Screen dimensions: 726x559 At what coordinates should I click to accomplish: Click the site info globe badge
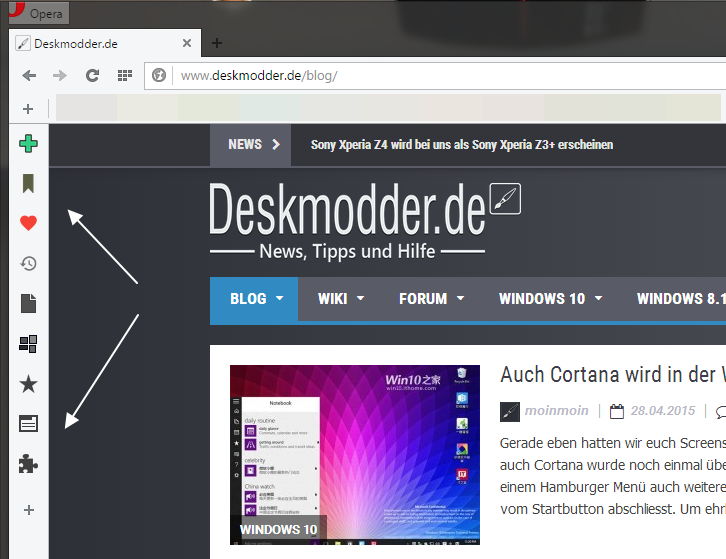(x=159, y=75)
